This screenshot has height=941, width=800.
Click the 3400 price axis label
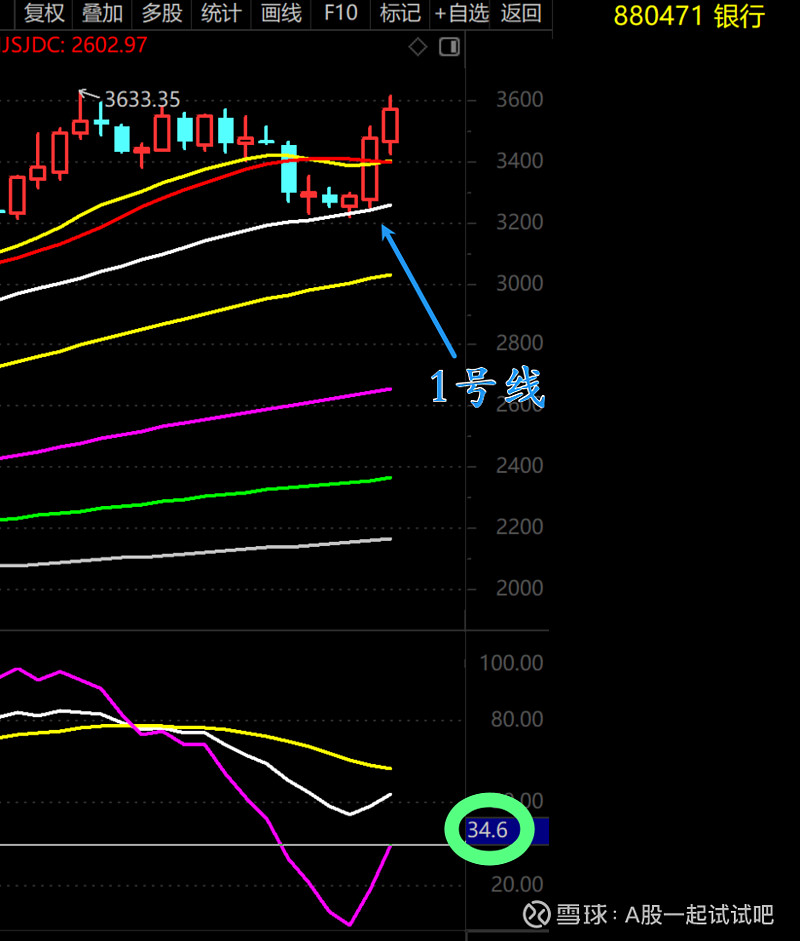click(x=519, y=161)
